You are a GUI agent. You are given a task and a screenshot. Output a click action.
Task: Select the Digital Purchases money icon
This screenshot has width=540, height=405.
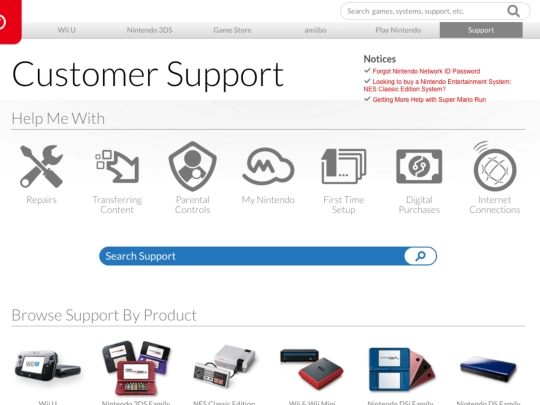click(x=419, y=166)
